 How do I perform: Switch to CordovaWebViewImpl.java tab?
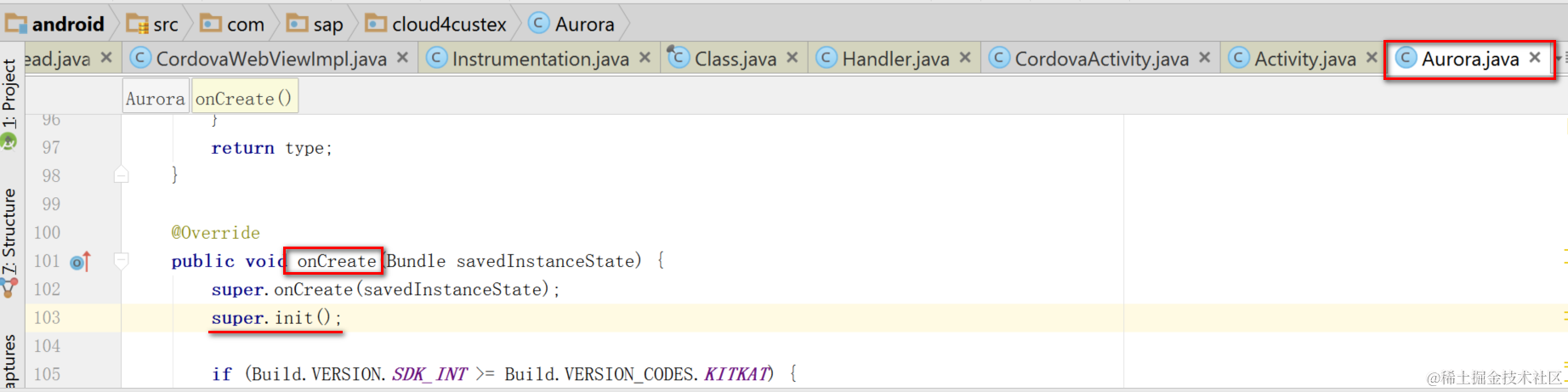point(271,59)
